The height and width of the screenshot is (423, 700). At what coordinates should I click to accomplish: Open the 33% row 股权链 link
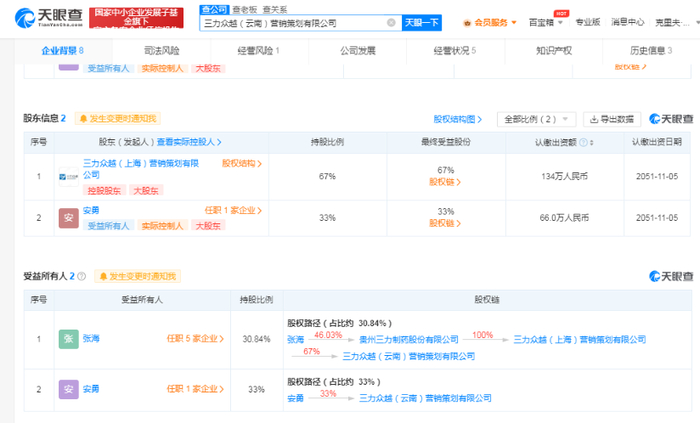pyautogui.click(x=445, y=223)
